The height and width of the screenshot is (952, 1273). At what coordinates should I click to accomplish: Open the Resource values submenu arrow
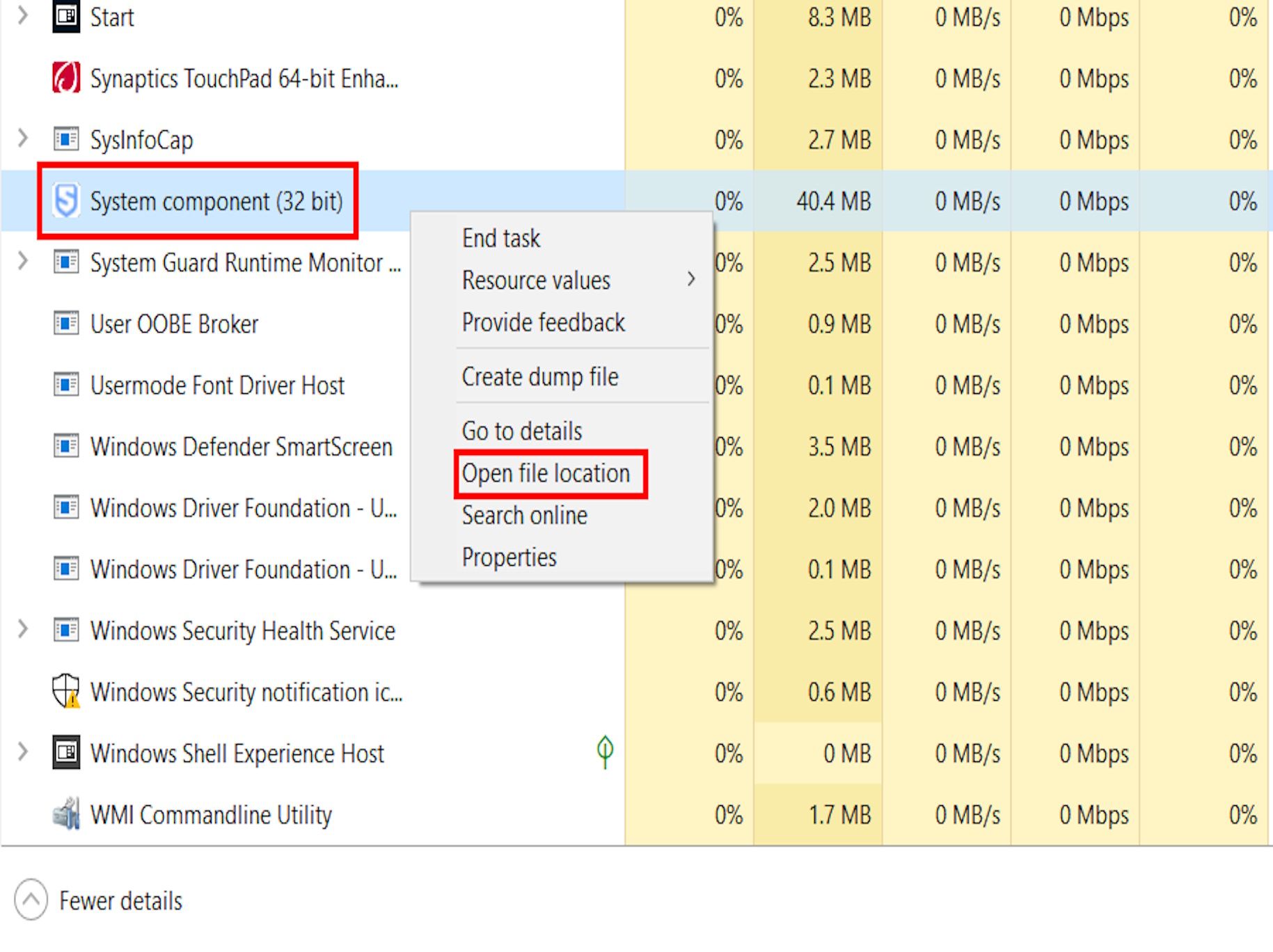coord(691,280)
